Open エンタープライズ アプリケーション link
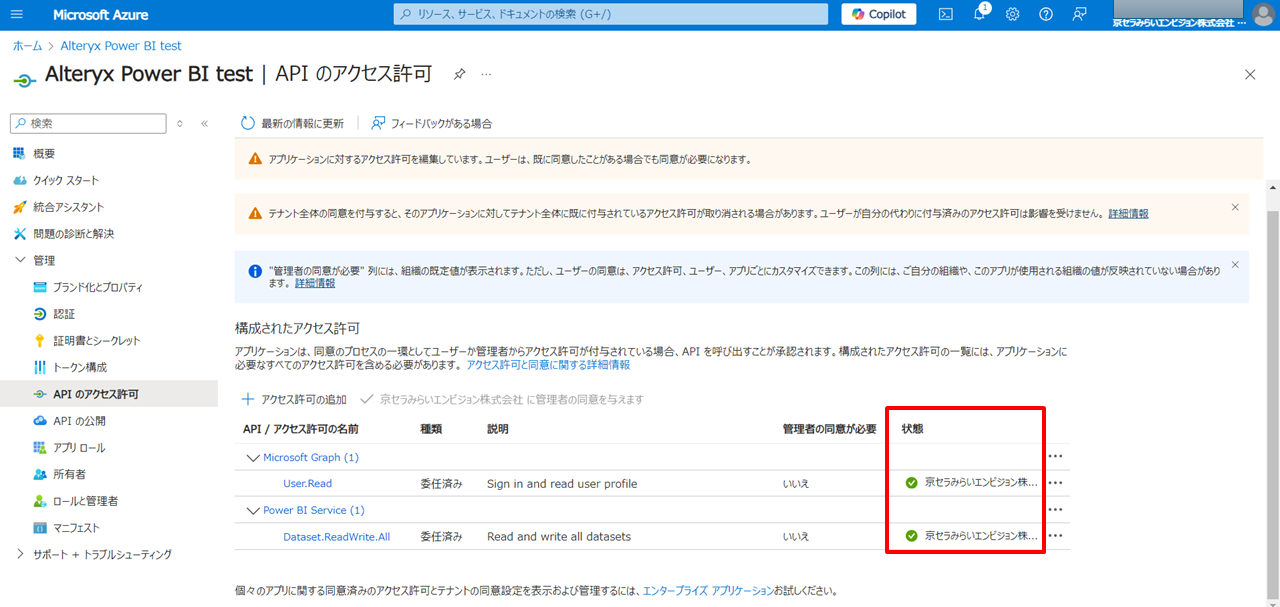The height and width of the screenshot is (607, 1280). (x=708, y=591)
